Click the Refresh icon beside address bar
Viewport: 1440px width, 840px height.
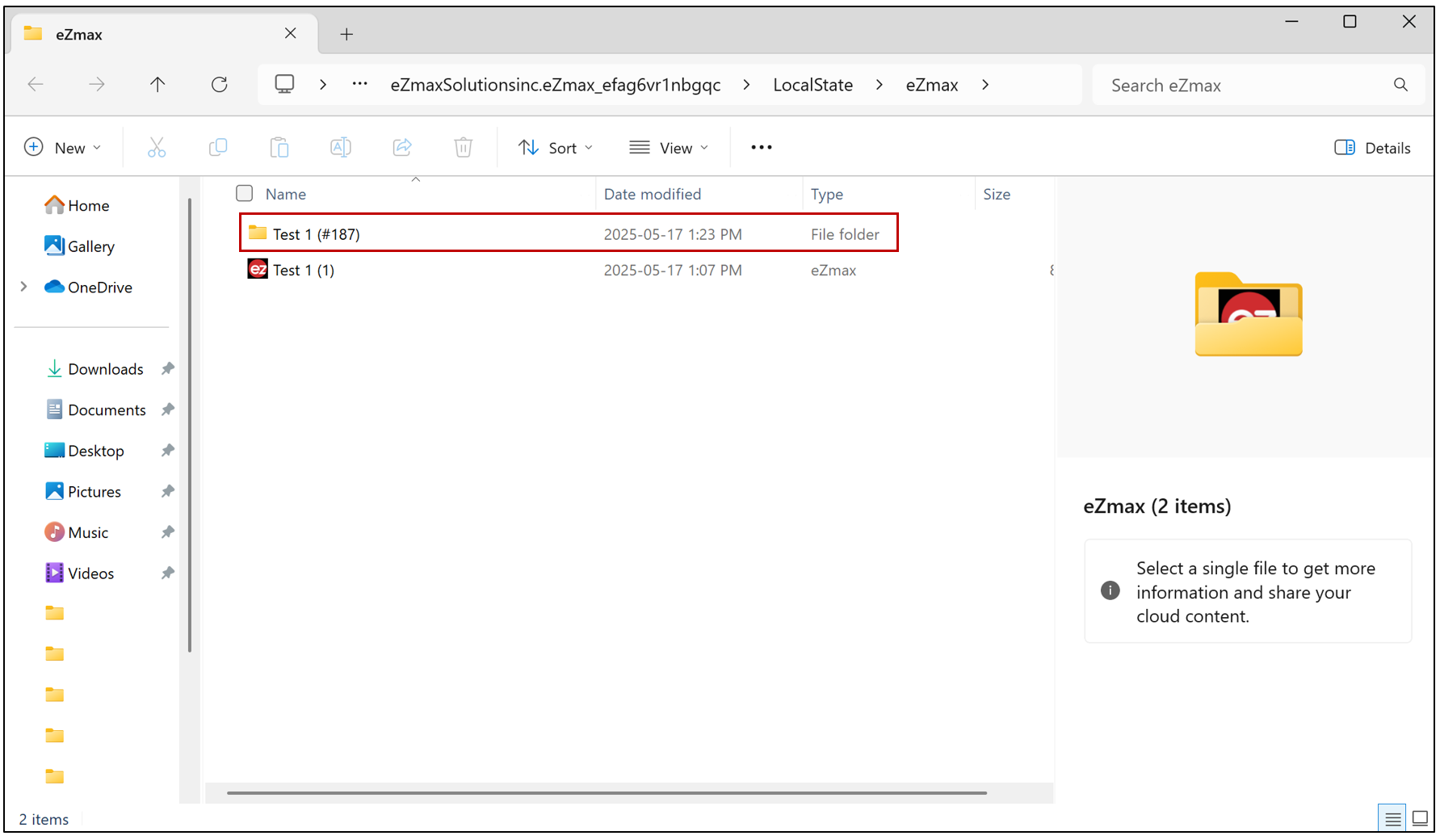220,85
